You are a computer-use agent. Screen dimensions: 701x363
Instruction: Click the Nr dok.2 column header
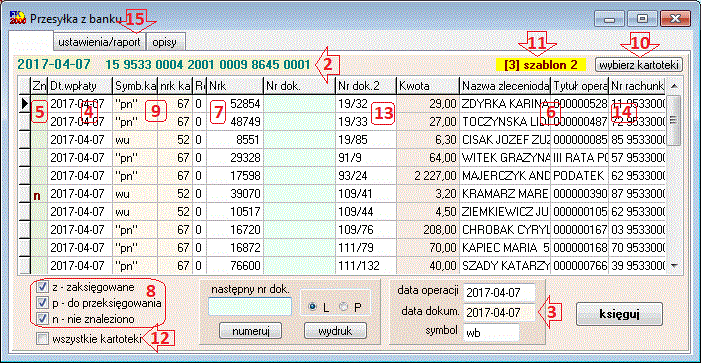click(x=366, y=85)
